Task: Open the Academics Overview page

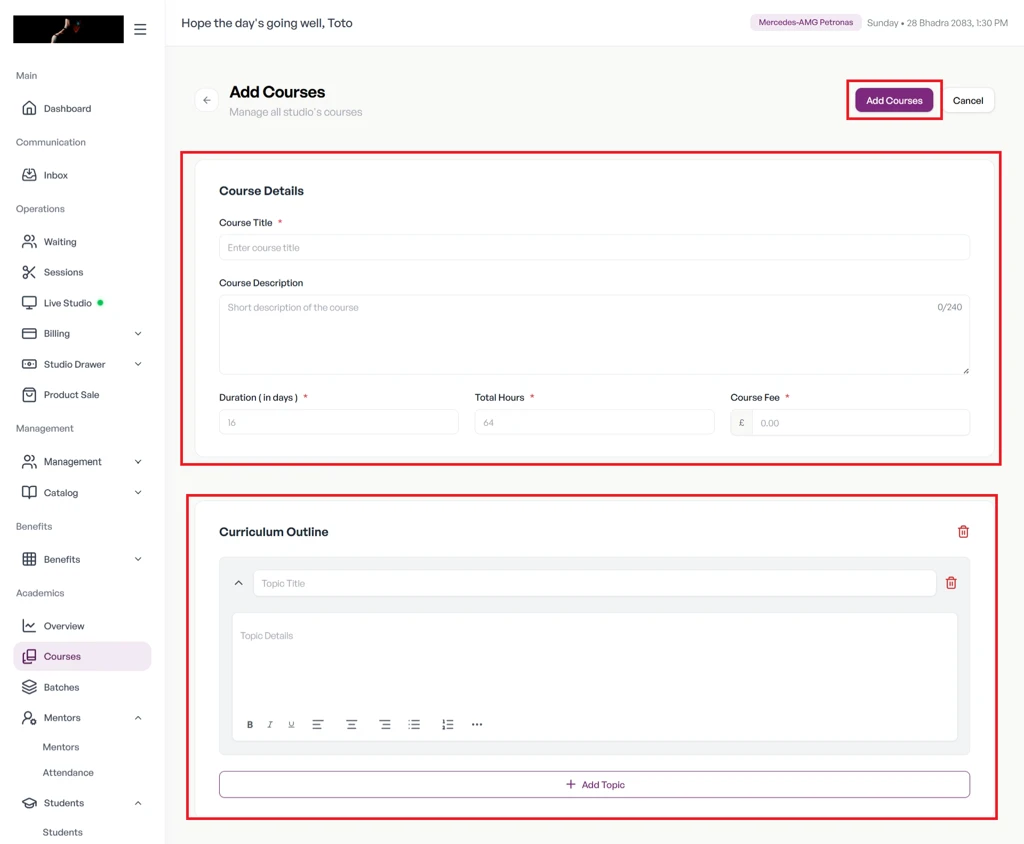Action: (x=82, y=626)
